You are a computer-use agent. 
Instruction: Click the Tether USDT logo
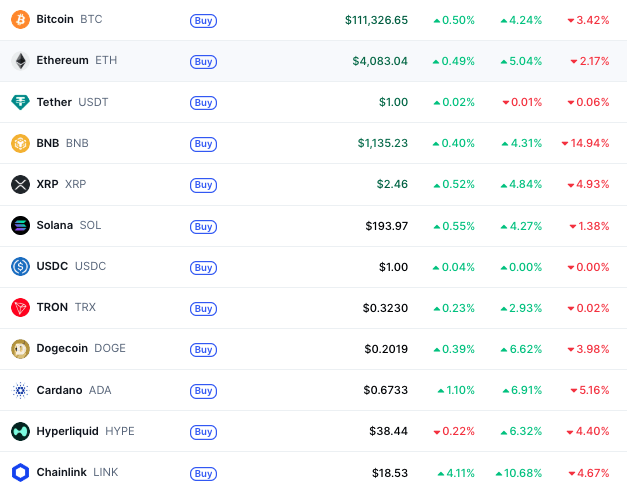[x=20, y=102]
